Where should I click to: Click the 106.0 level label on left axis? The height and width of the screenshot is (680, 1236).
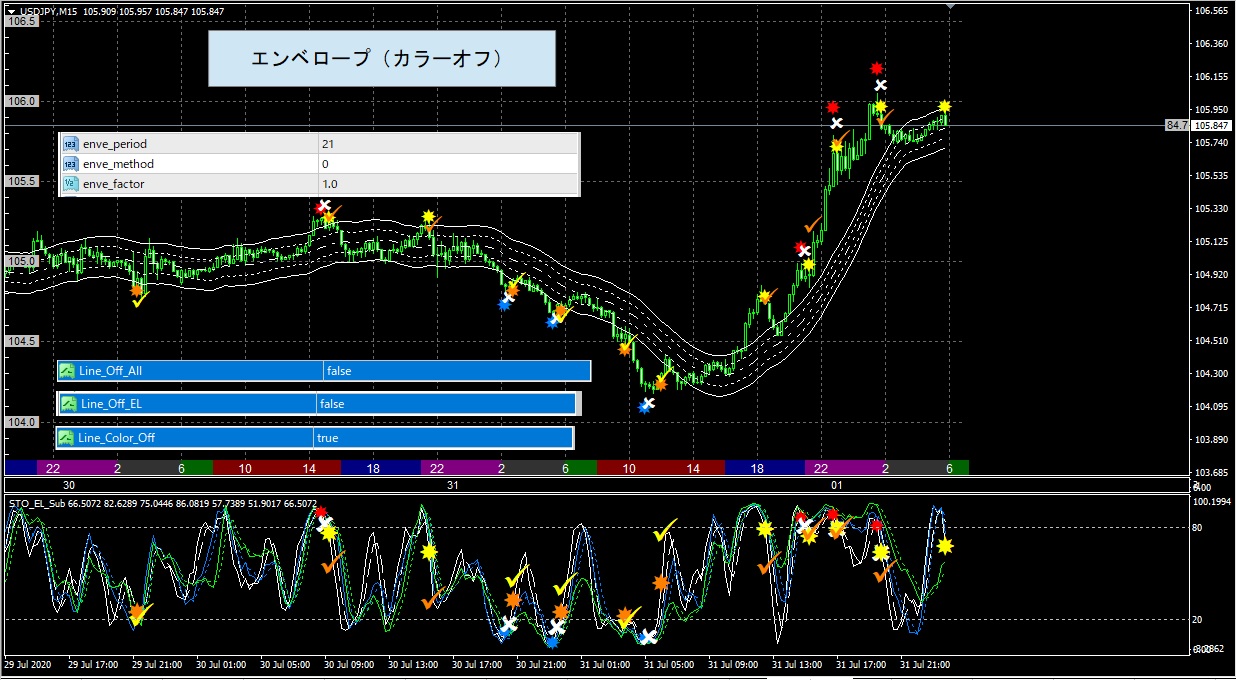pos(23,101)
